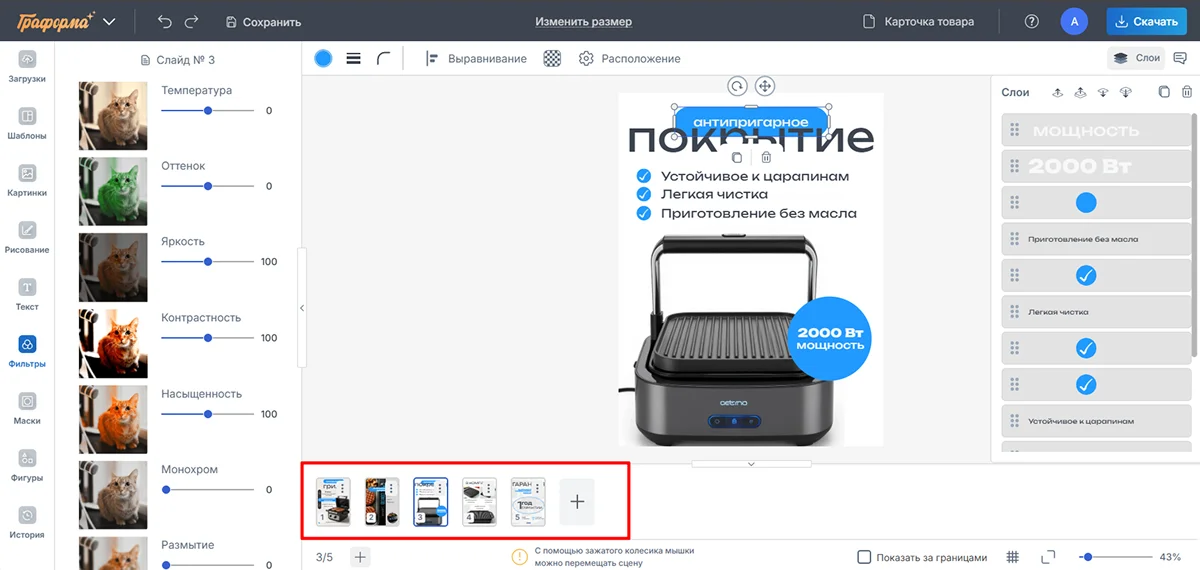Open the comments icon near Layers

click(1182, 58)
